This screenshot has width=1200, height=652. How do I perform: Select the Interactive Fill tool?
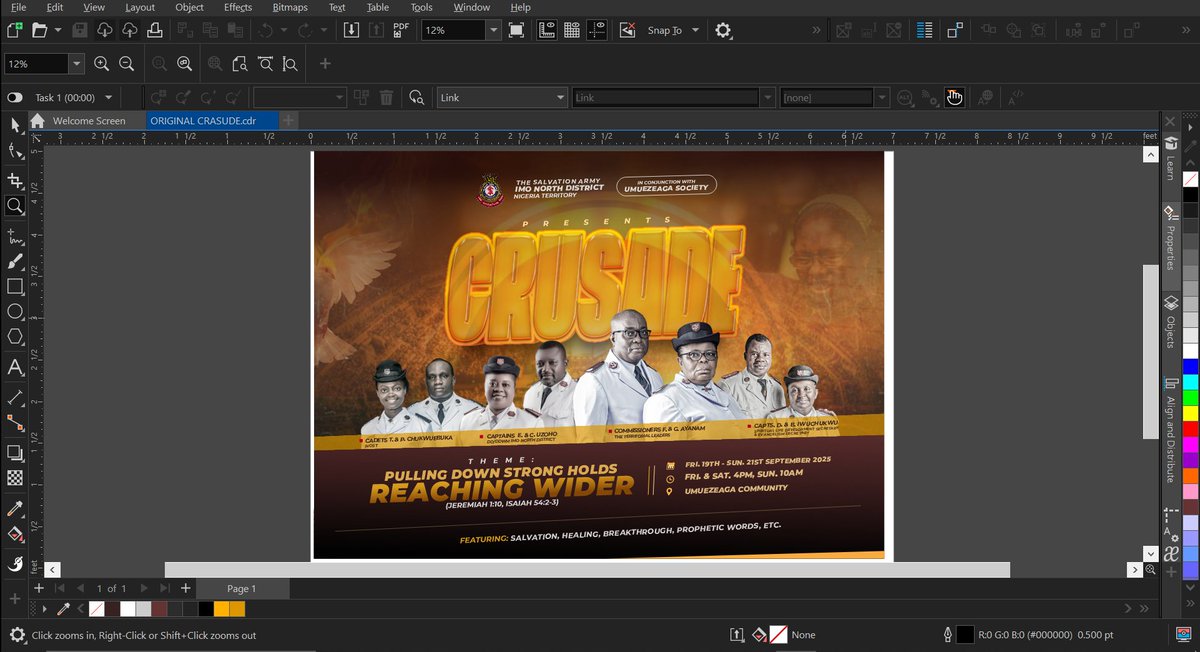(x=15, y=534)
